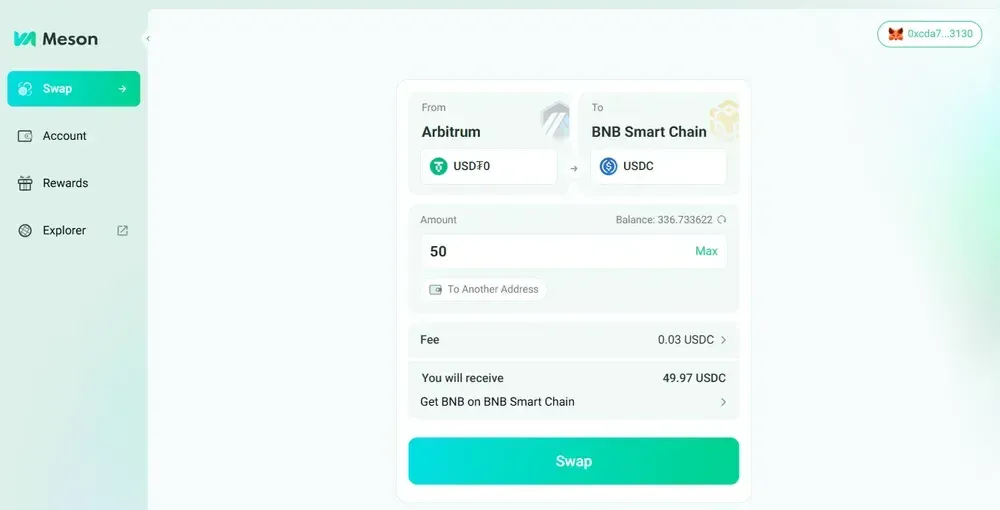
Task: Click the Explorer external link icon
Action: [123, 230]
